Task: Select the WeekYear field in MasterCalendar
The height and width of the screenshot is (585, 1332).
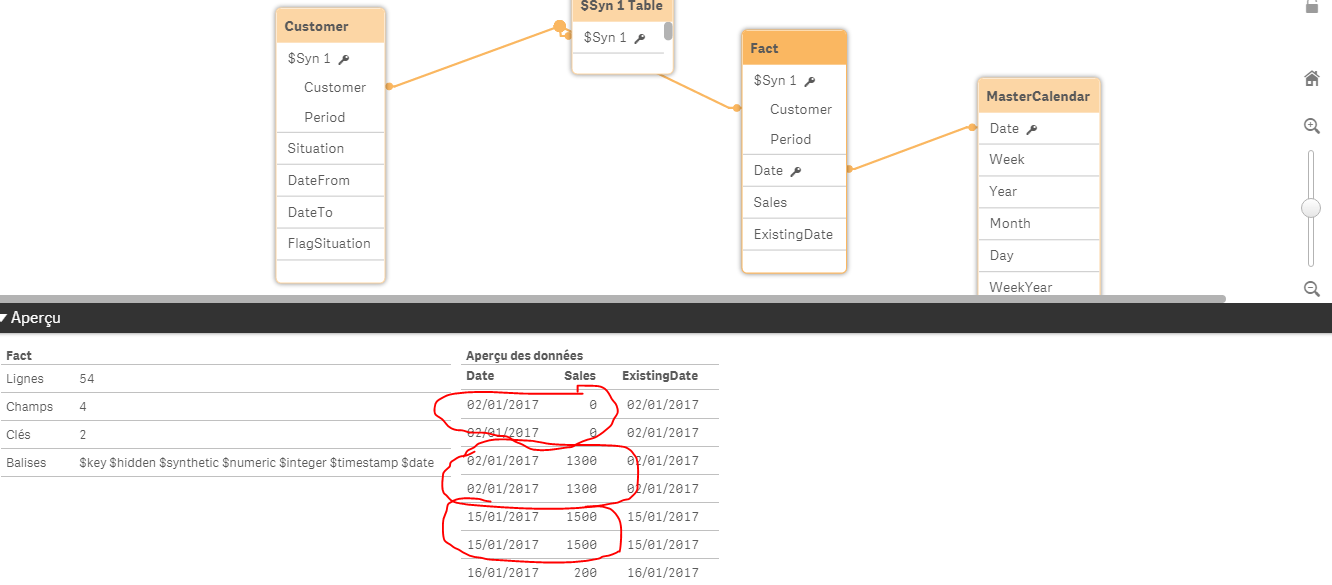Action: pos(1023,286)
